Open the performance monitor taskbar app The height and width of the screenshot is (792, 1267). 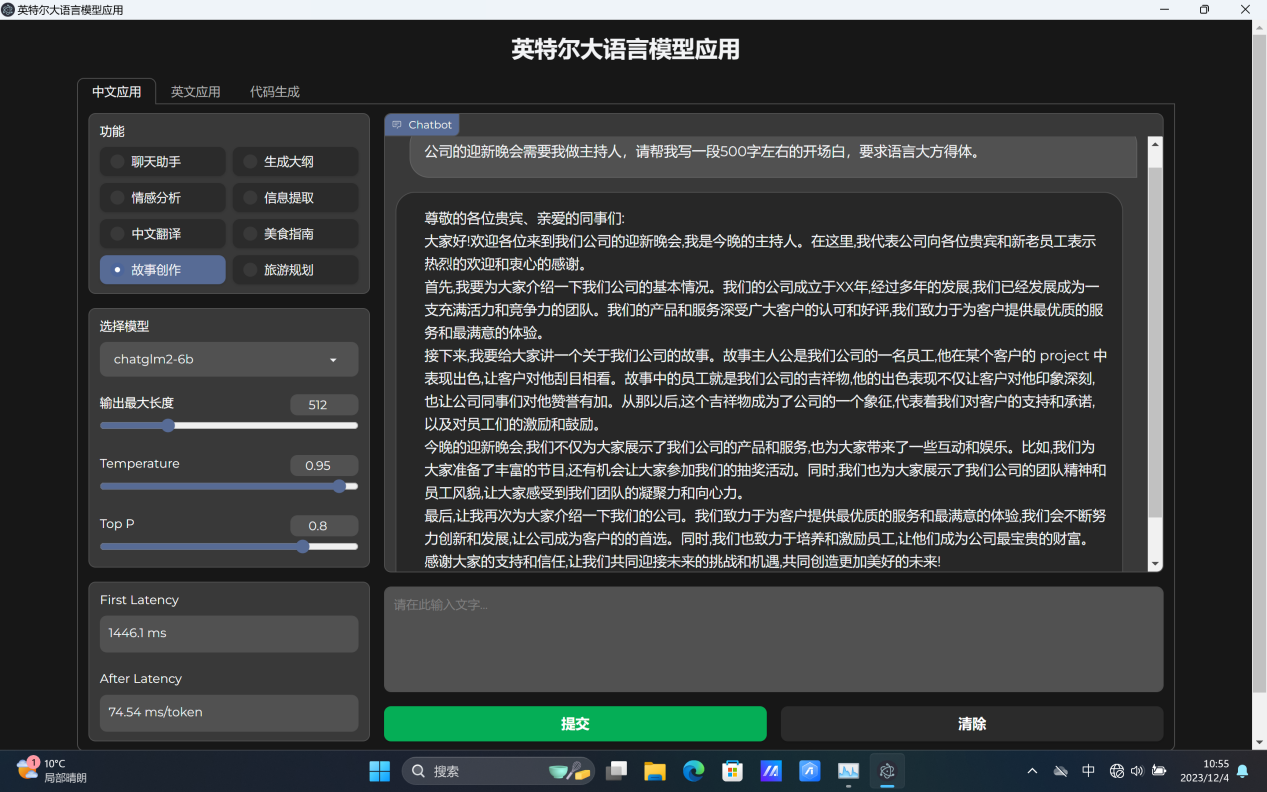848,771
